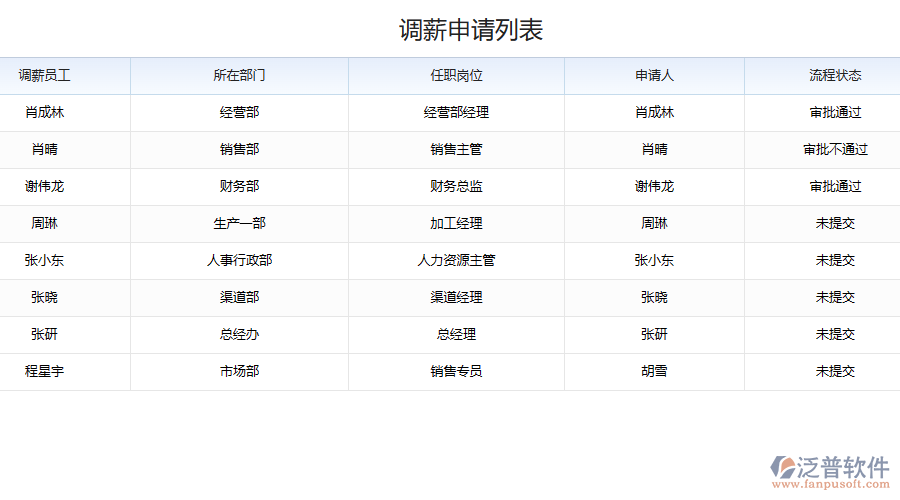This screenshot has height=500, width=900.
Task: Click the 人事行政部 department cell
Action: point(239,260)
